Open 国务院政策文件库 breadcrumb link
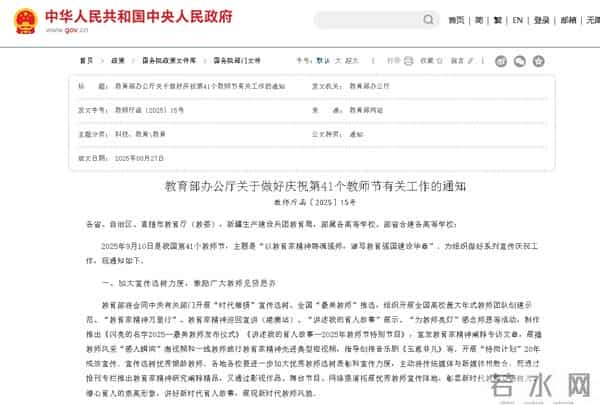The image size is (600, 405). (169, 60)
